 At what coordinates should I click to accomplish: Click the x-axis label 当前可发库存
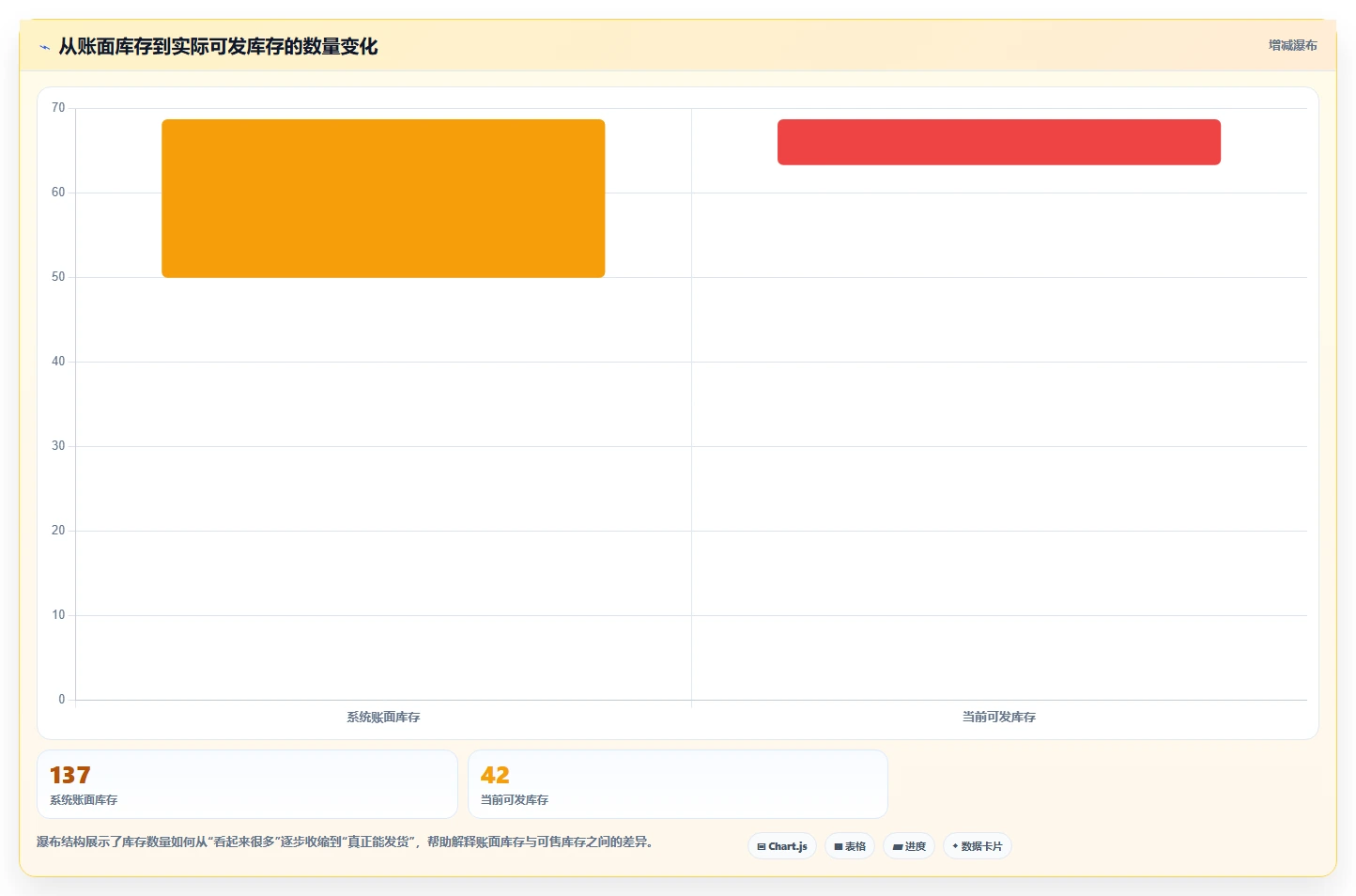pos(999,717)
